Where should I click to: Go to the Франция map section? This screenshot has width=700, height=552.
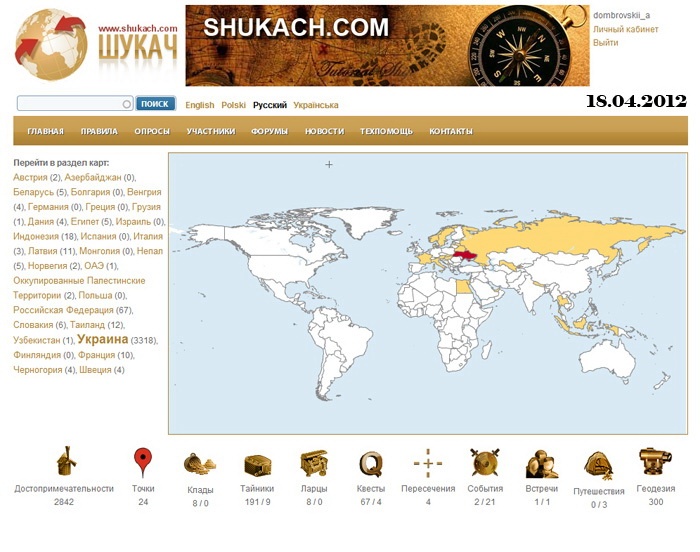96,355
